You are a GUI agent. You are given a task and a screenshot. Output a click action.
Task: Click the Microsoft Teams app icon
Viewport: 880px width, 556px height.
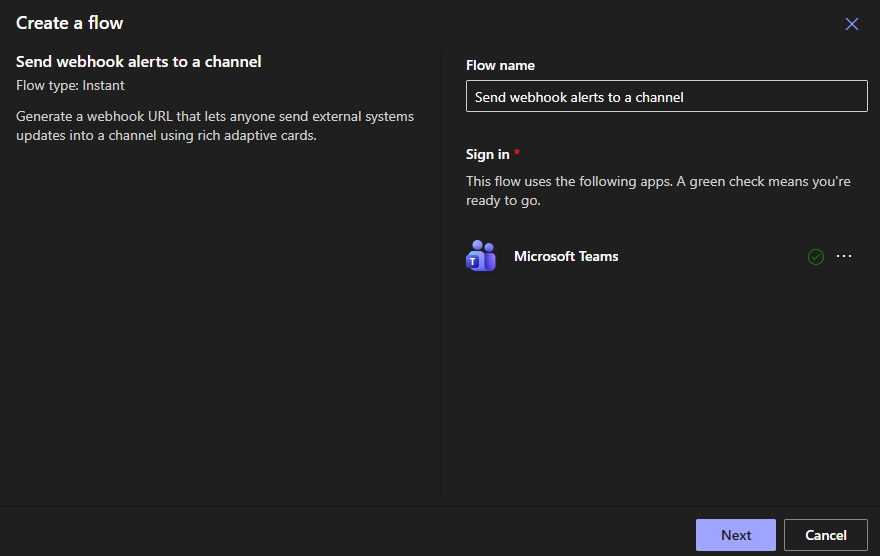(481, 257)
